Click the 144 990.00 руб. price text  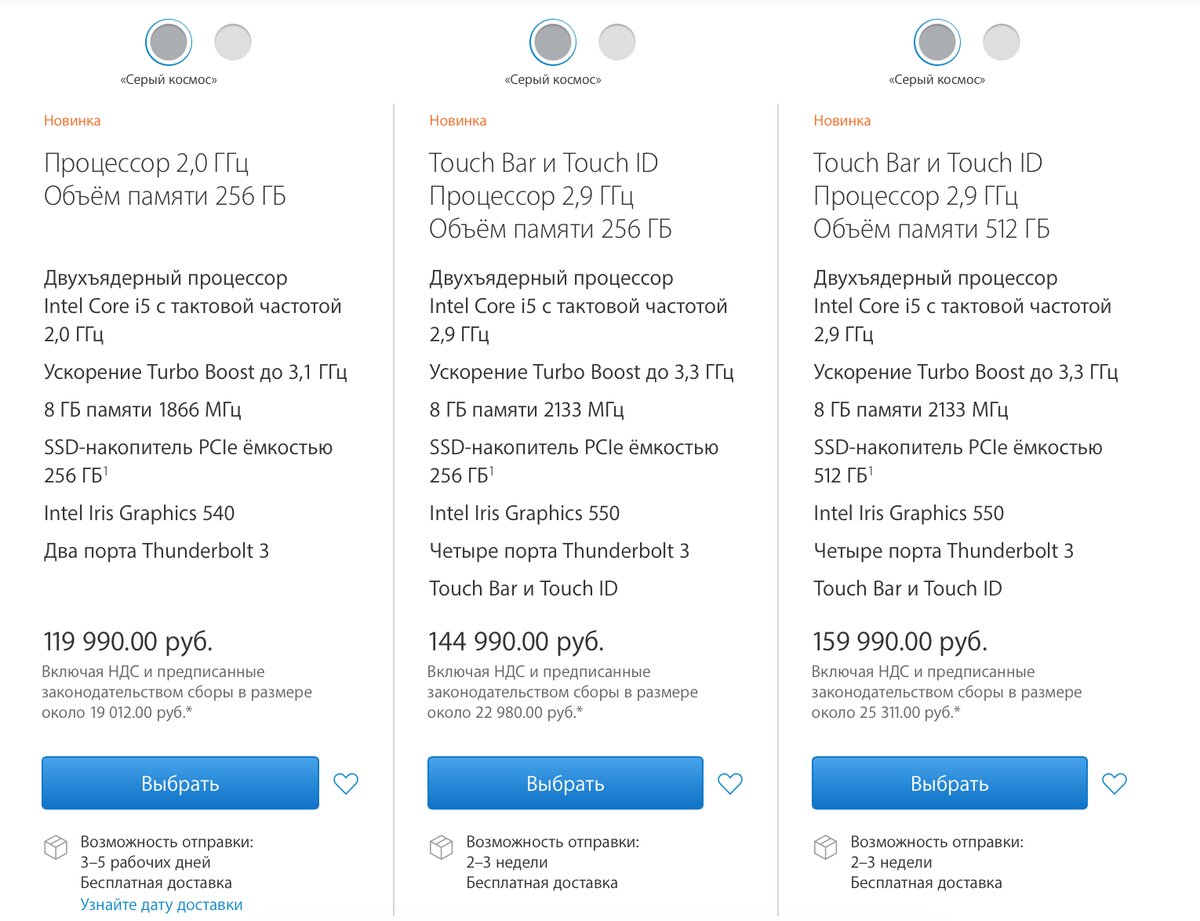516,641
